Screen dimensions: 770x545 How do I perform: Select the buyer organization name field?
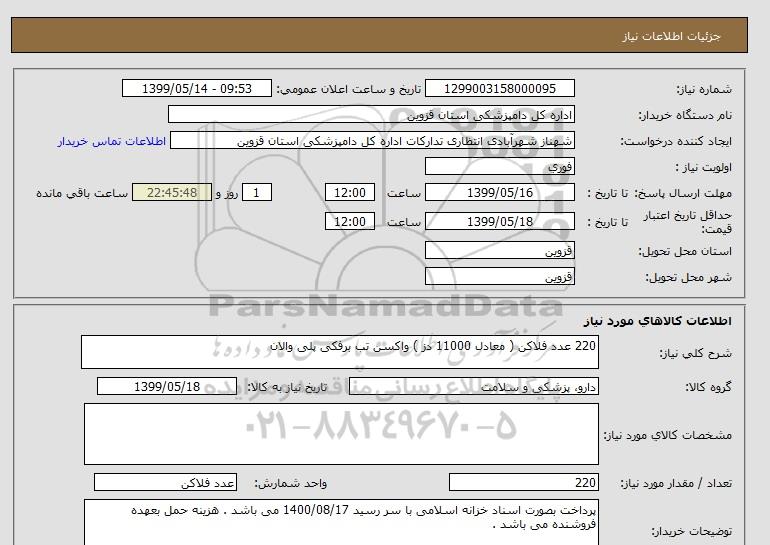pyautogui.click(x=371, y=114)
